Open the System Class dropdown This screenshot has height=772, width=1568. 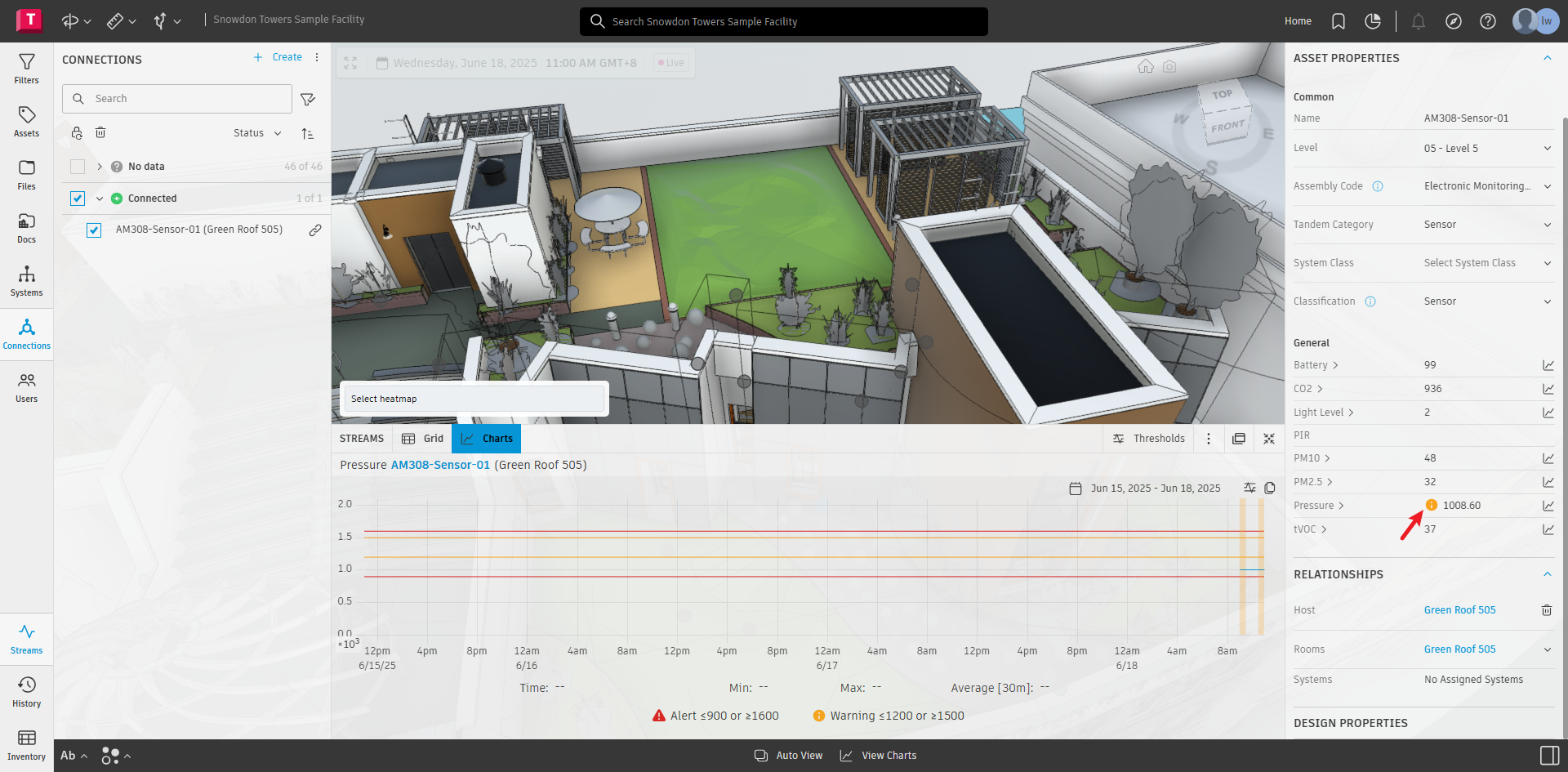(1489, 263)
